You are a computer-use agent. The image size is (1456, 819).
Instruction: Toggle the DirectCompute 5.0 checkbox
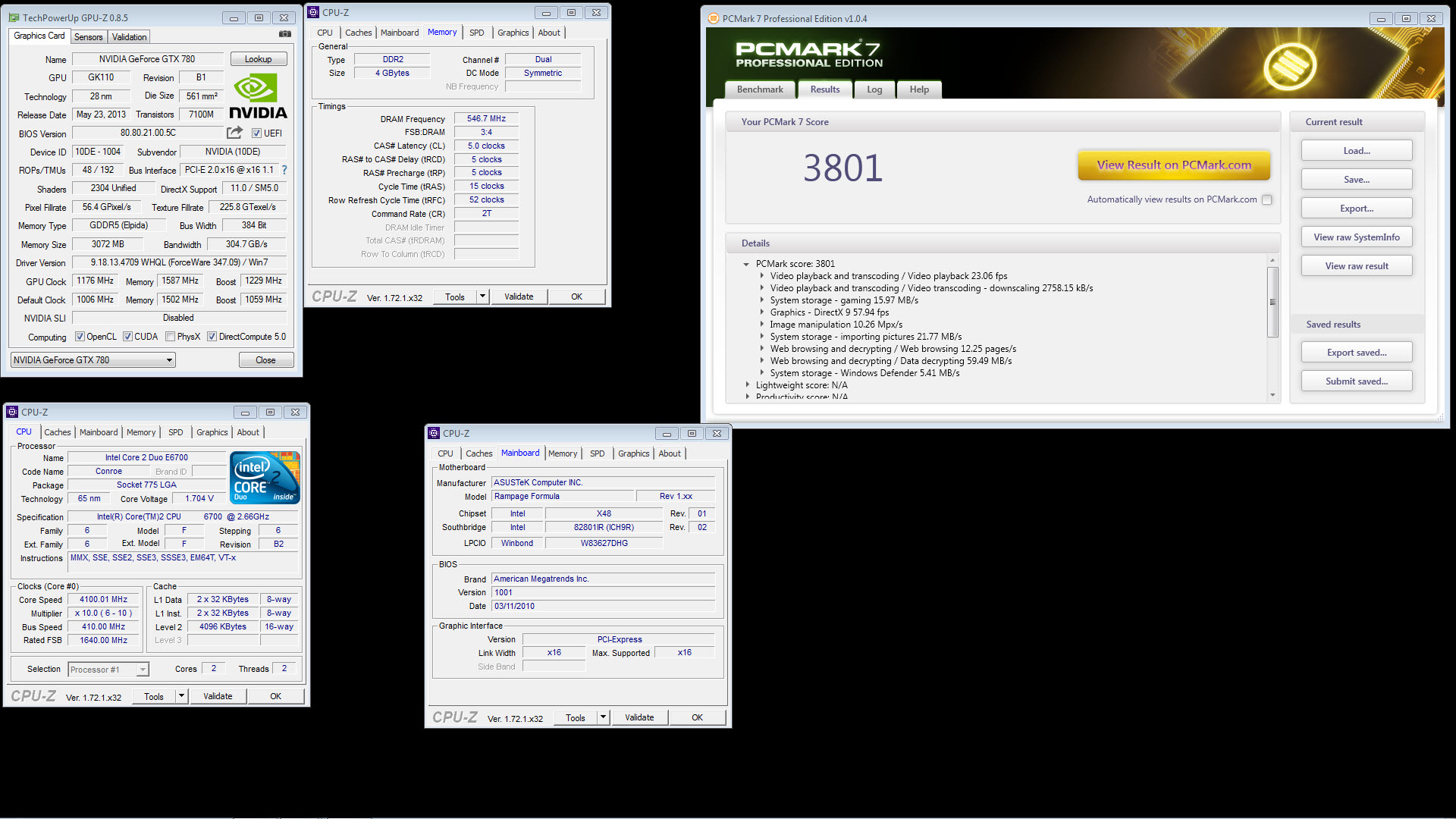point(212,337)
